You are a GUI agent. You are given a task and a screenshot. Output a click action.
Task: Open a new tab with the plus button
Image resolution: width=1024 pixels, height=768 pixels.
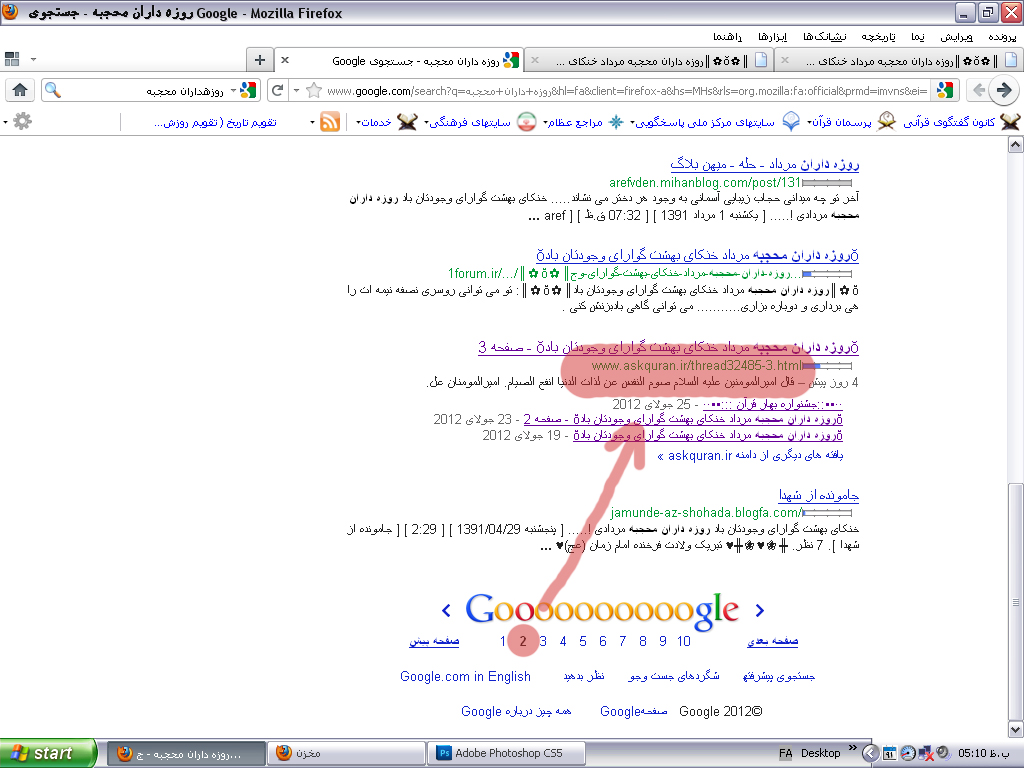pyautogui.click(x=259, y=60)
